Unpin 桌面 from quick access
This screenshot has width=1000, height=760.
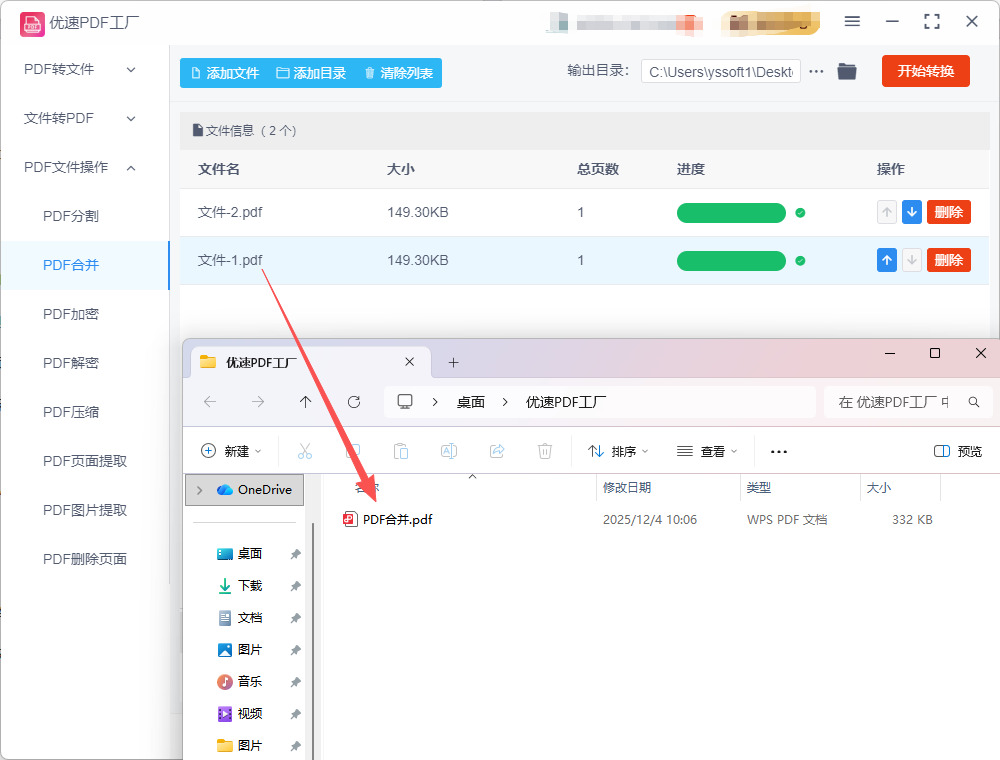point(295,554)
